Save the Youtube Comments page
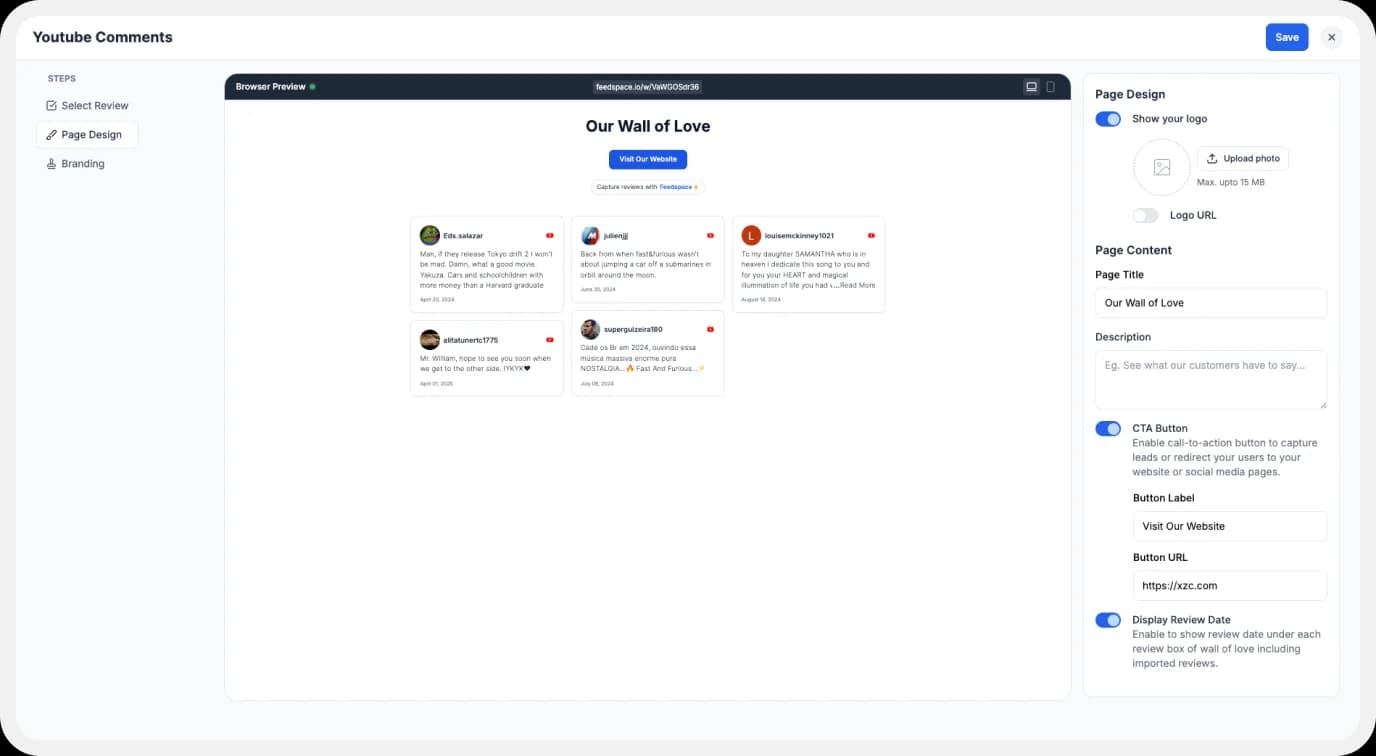 [x=1286, y=36]
